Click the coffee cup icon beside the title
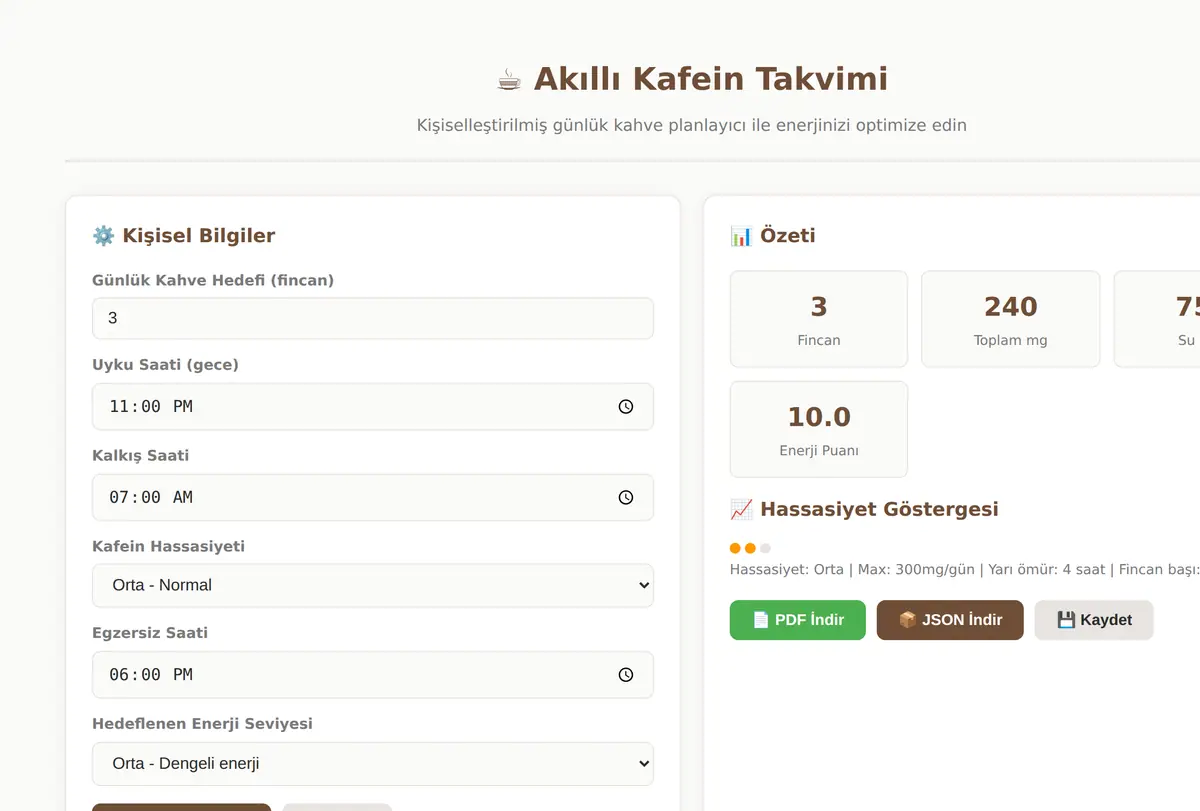The image size is (1200, 811). pyautogui.click(x=509, y=79)
